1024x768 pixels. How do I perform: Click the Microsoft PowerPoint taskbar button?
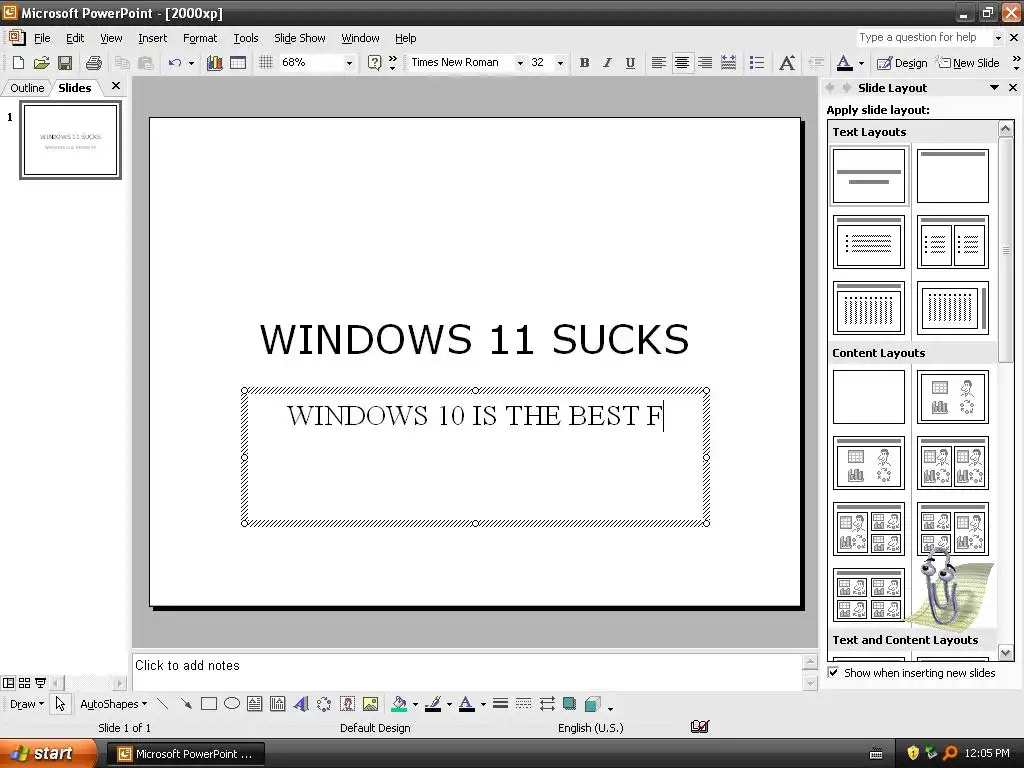click(185, 754)
